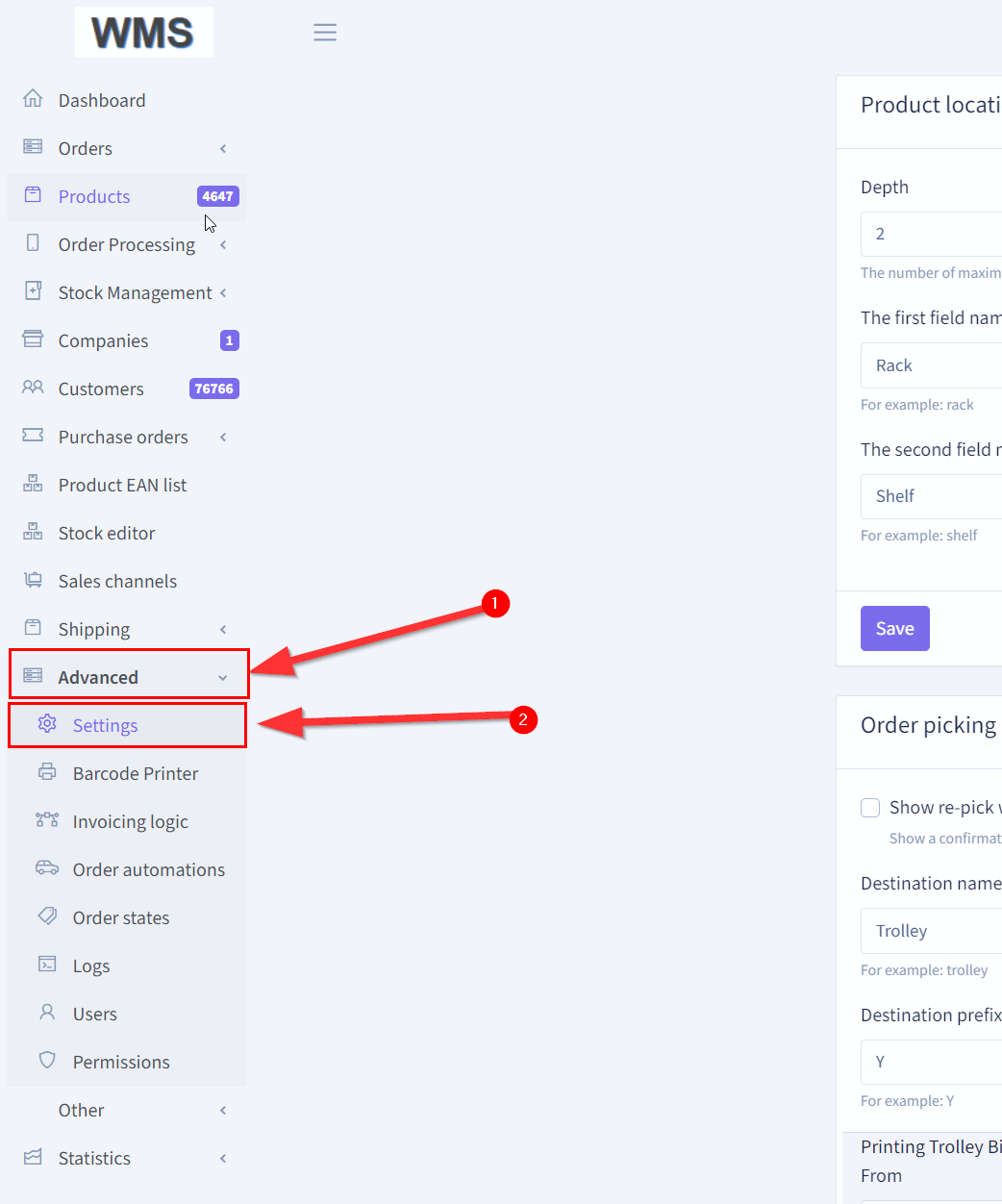This screenshot has height=1204, width=1002.
Task: Click the Invoicing logic icon
Action: pyautogui.click(x=47, y=820)
